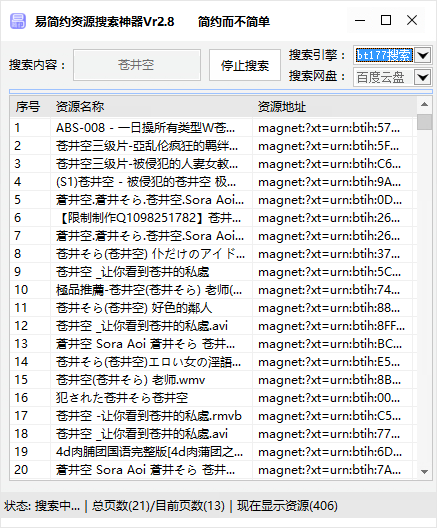Click the 停止搜索 button
The height and width of the screenshot is (528, 437).
245,65
